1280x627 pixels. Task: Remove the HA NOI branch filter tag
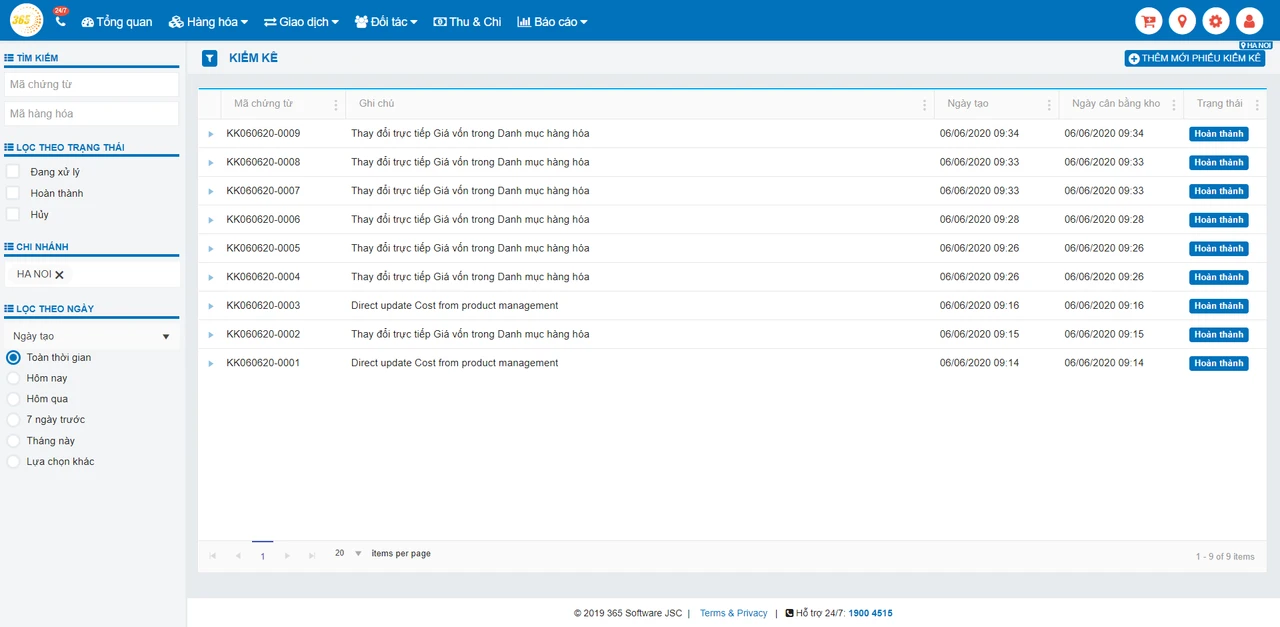tap(59, 275)
